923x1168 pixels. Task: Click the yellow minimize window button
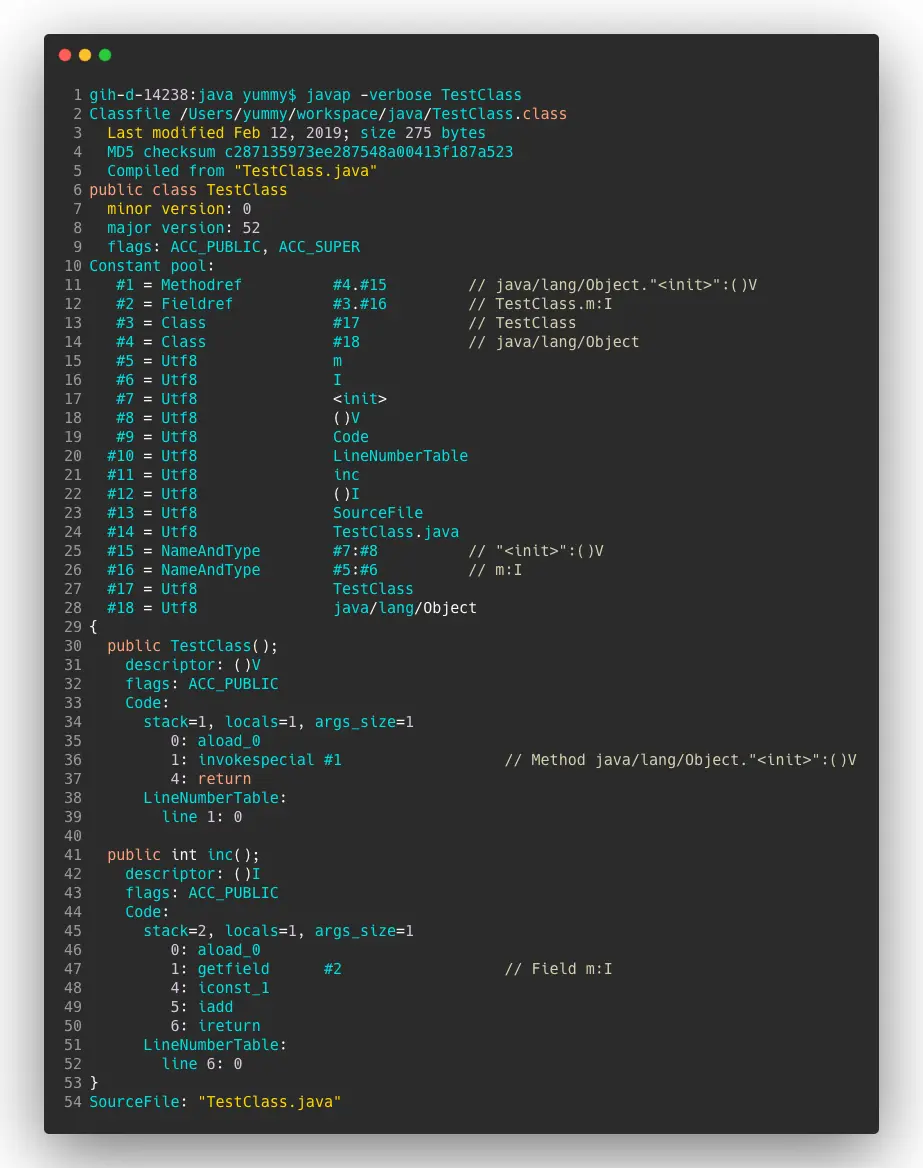85,55
